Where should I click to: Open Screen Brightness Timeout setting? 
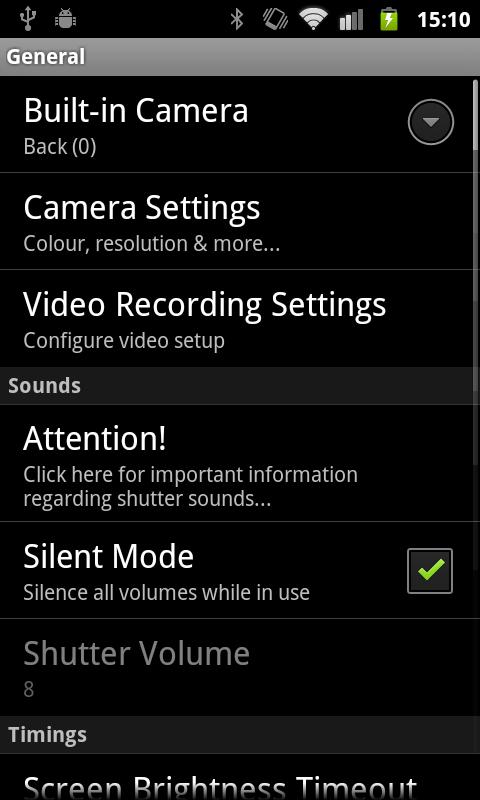pyautogui.click(x=240, y=778)
